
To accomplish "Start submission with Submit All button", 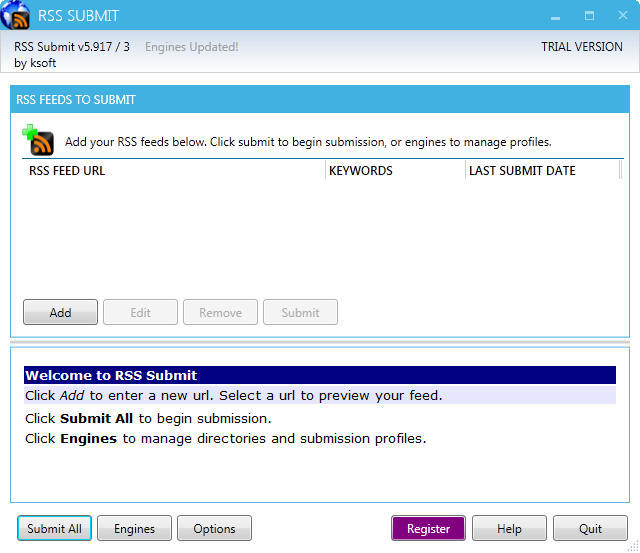I will pos(54,528).
